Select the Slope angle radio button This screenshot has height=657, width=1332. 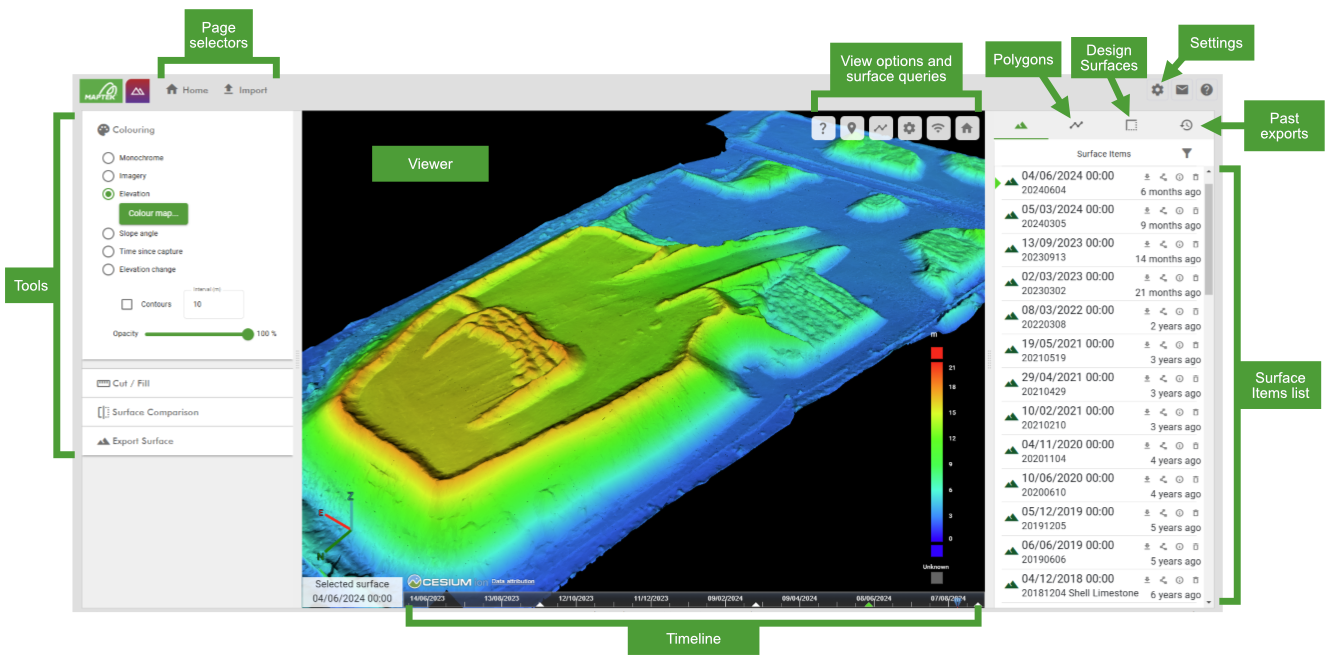(108, 233)
